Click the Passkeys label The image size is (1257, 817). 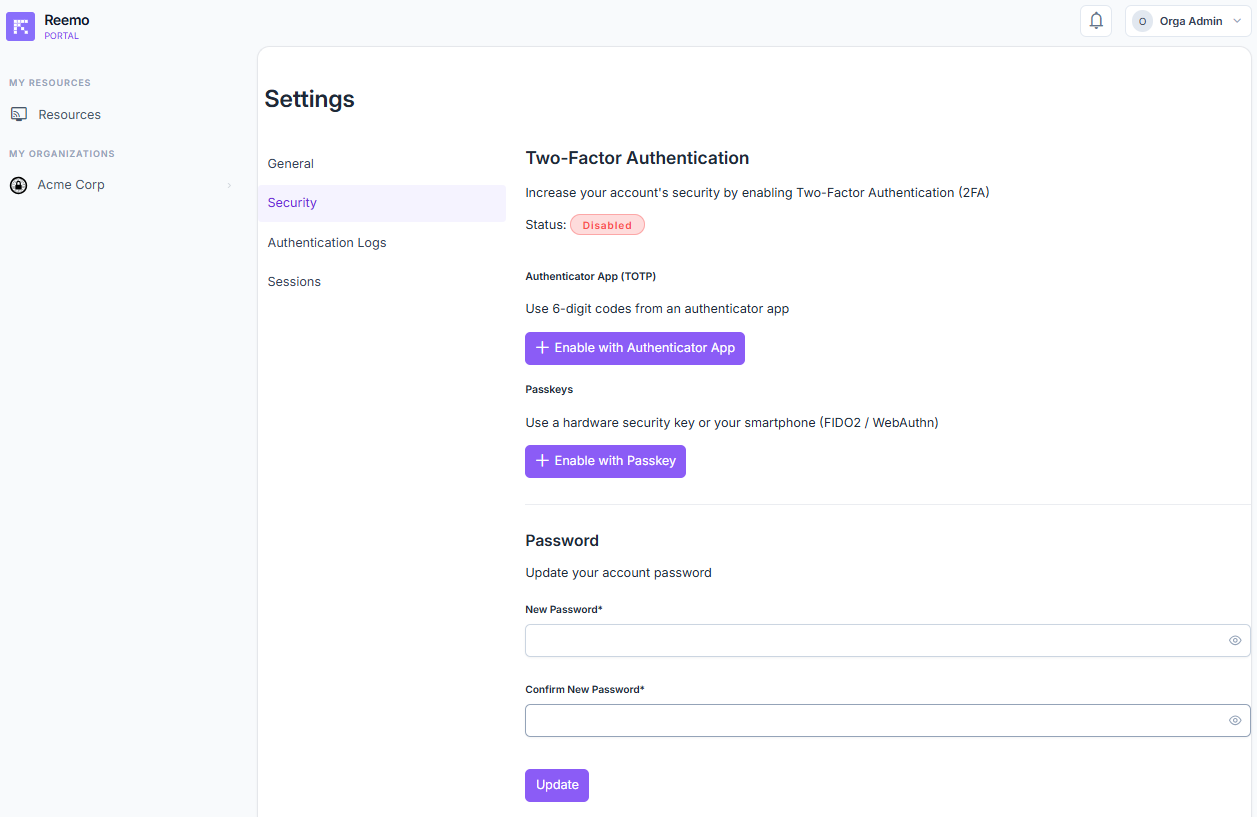[x=549, y=389]
